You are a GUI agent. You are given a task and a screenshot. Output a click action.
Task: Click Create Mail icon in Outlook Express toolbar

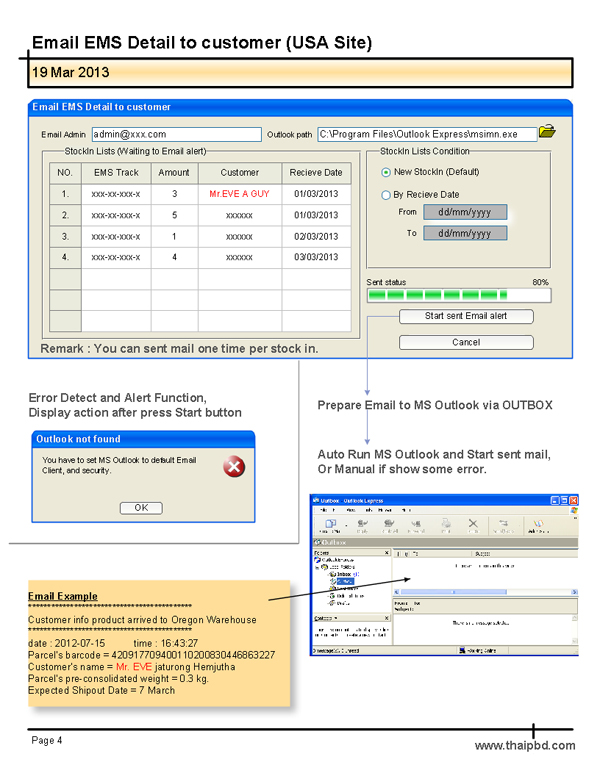[x=330, y=526]
